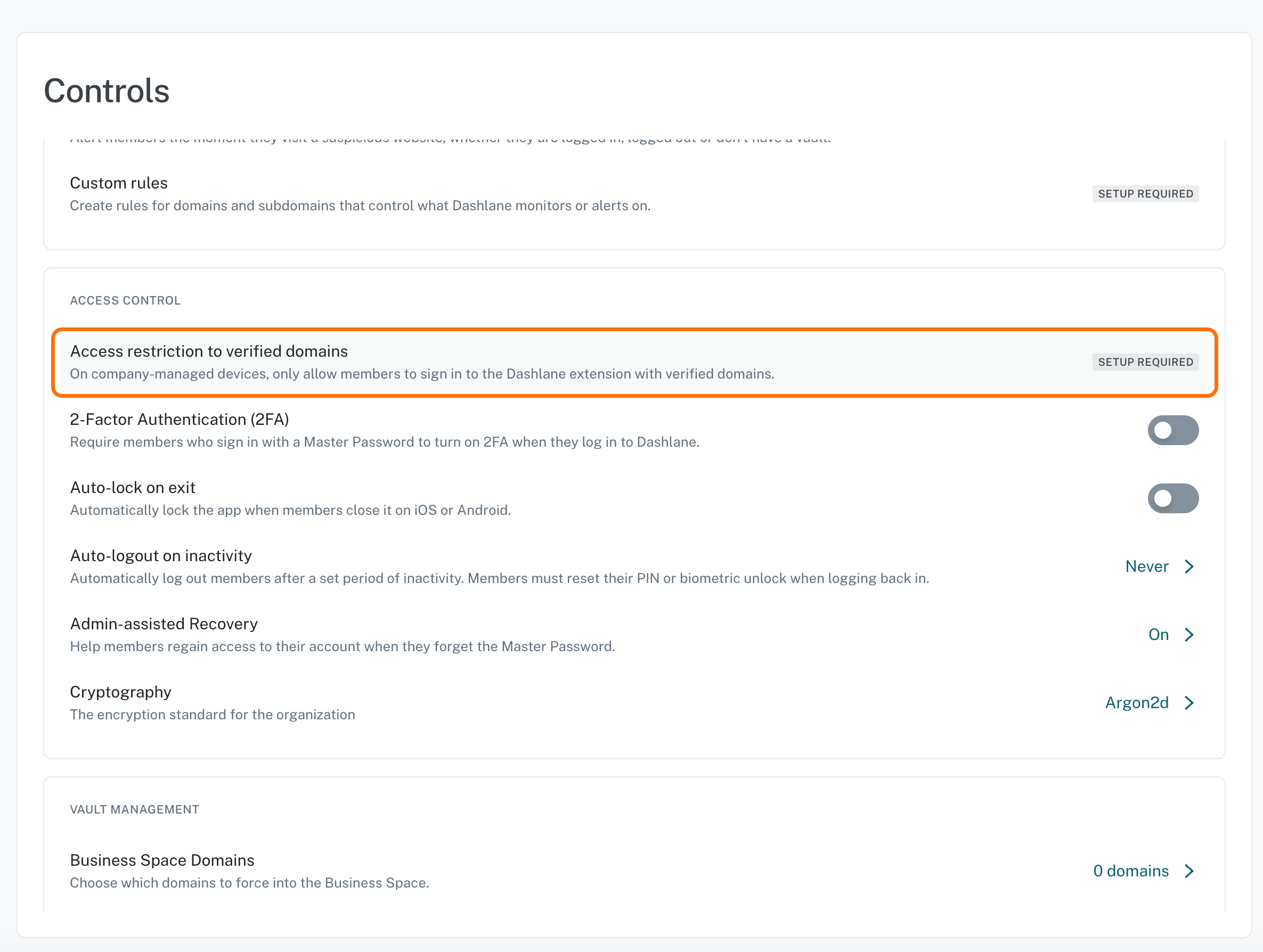Image resolution: width=1263 pixels, height=952 pixels.
Task: Open Admin-assisted Recovery chevron arrow
Action: coord(1189,635)
